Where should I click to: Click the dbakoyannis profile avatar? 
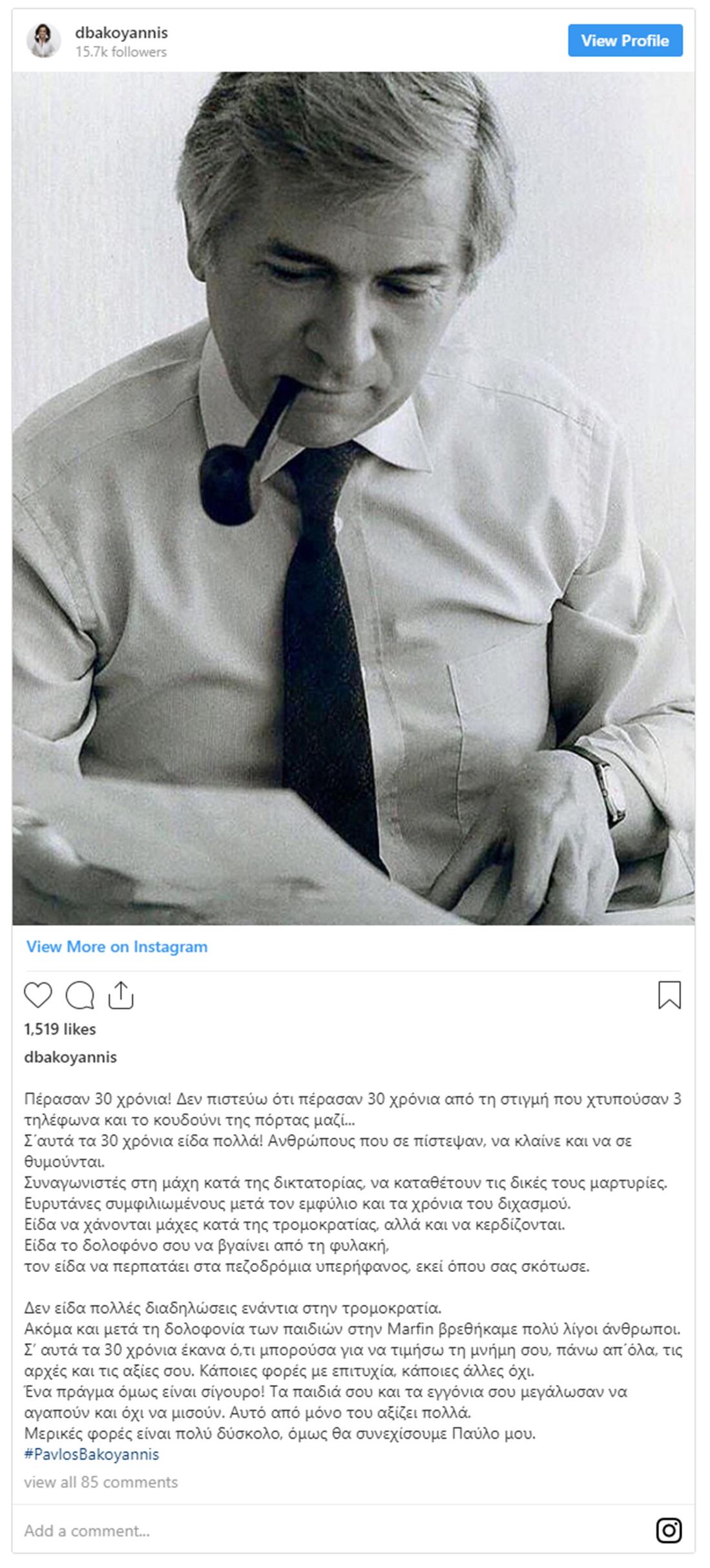(x=43, y=41)
